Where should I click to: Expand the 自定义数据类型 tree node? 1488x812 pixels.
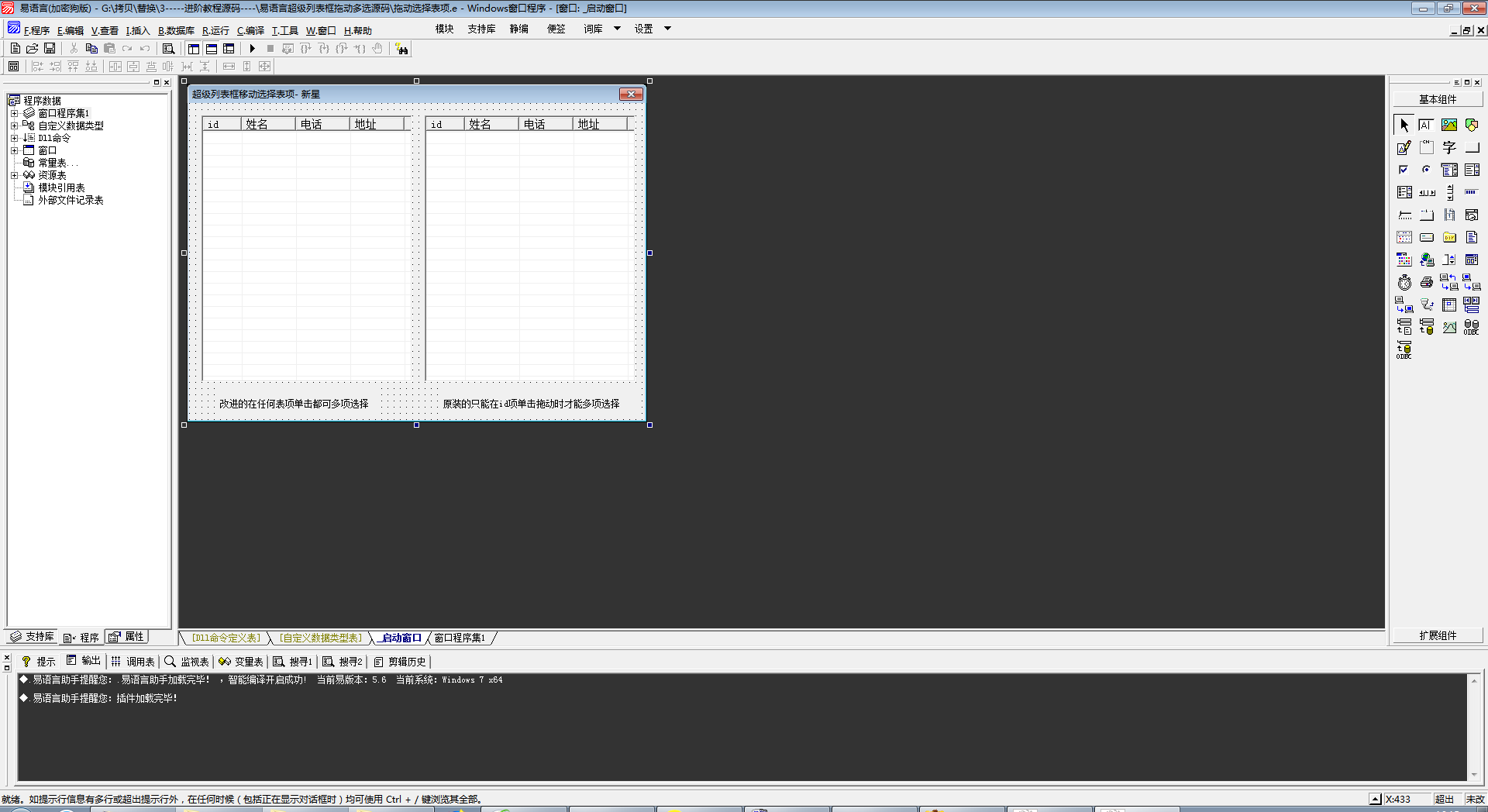(x=14, y=126)
